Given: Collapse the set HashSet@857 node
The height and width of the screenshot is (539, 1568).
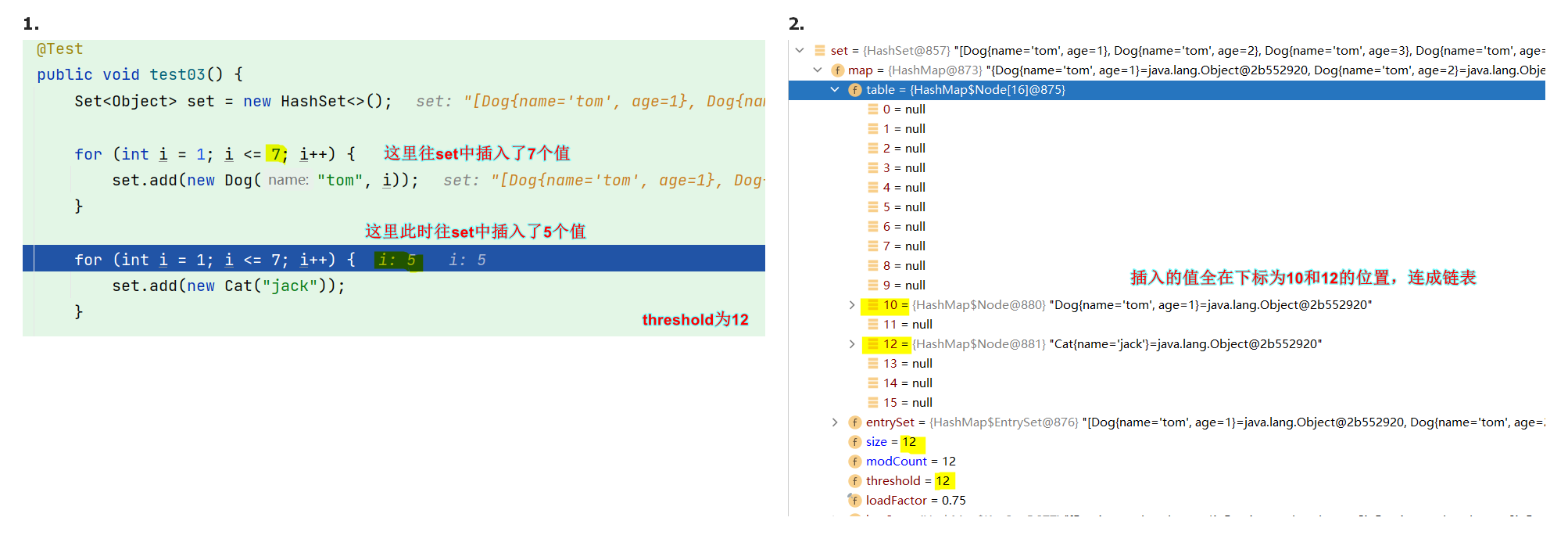Looking at the screenshot, I should click(799, 50).
